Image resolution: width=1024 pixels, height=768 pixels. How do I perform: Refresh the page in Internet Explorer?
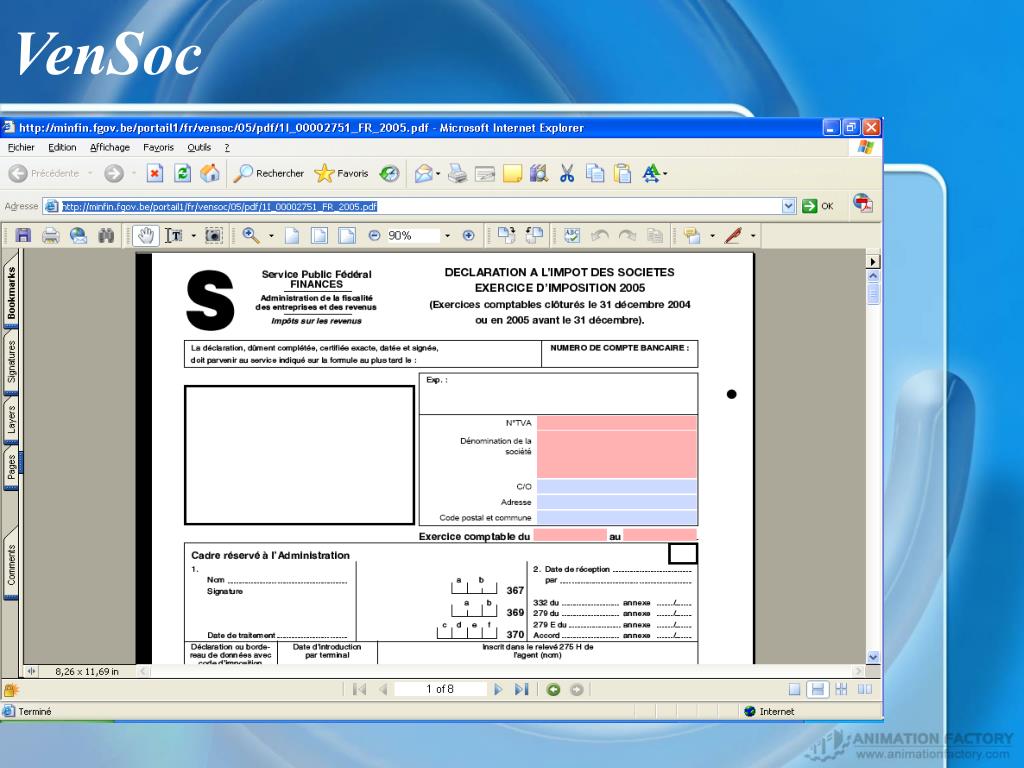tap(182, 173)
